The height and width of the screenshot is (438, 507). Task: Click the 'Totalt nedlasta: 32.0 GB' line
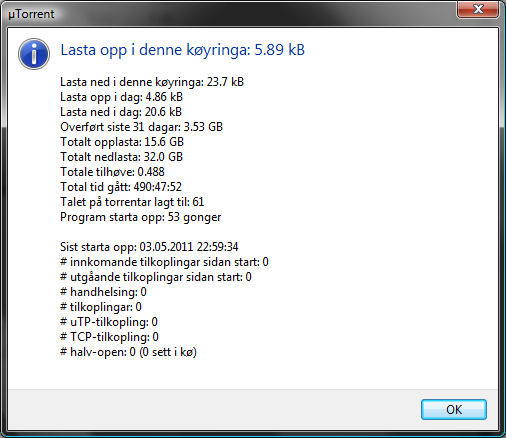122,157
